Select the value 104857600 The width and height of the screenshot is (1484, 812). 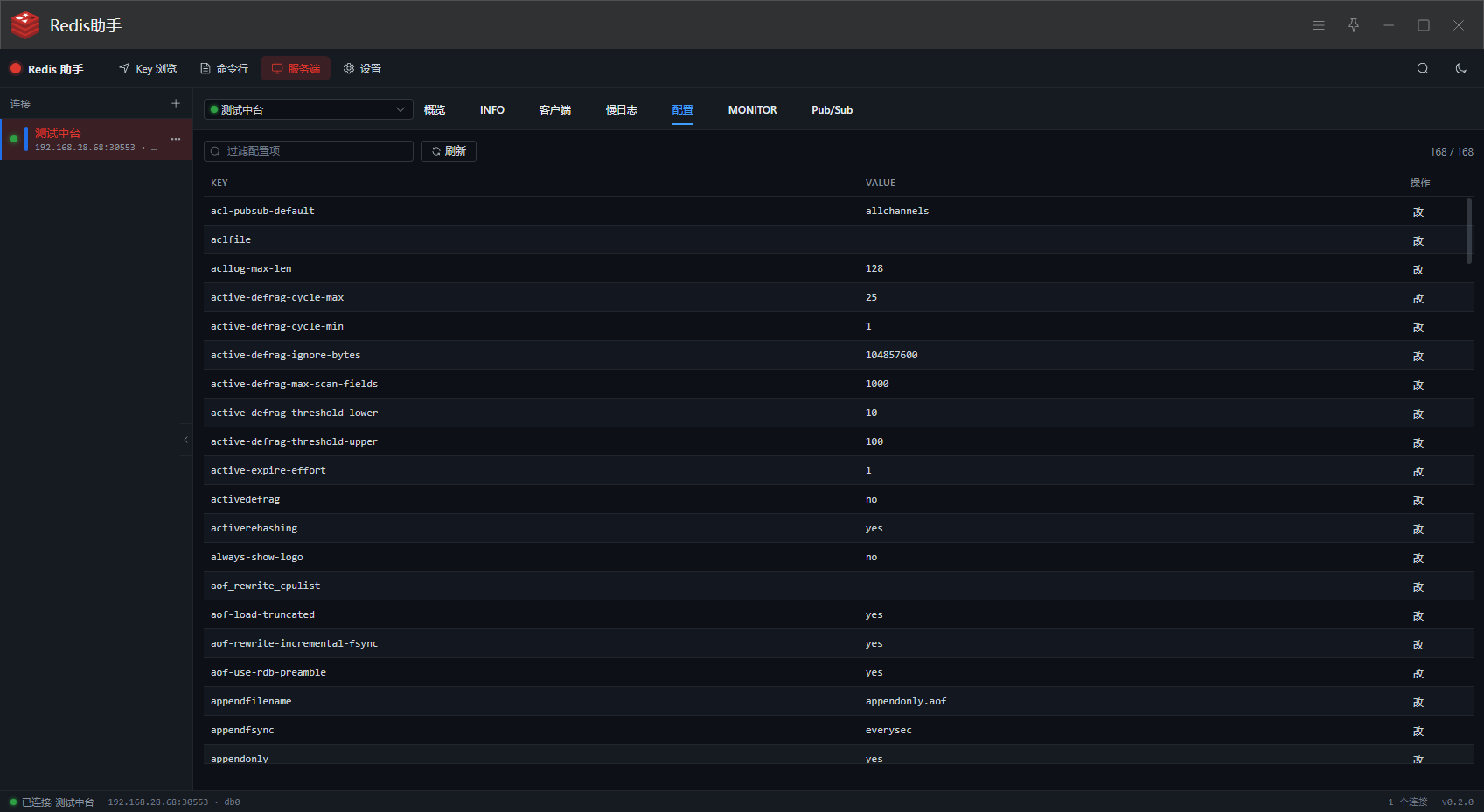892,355
